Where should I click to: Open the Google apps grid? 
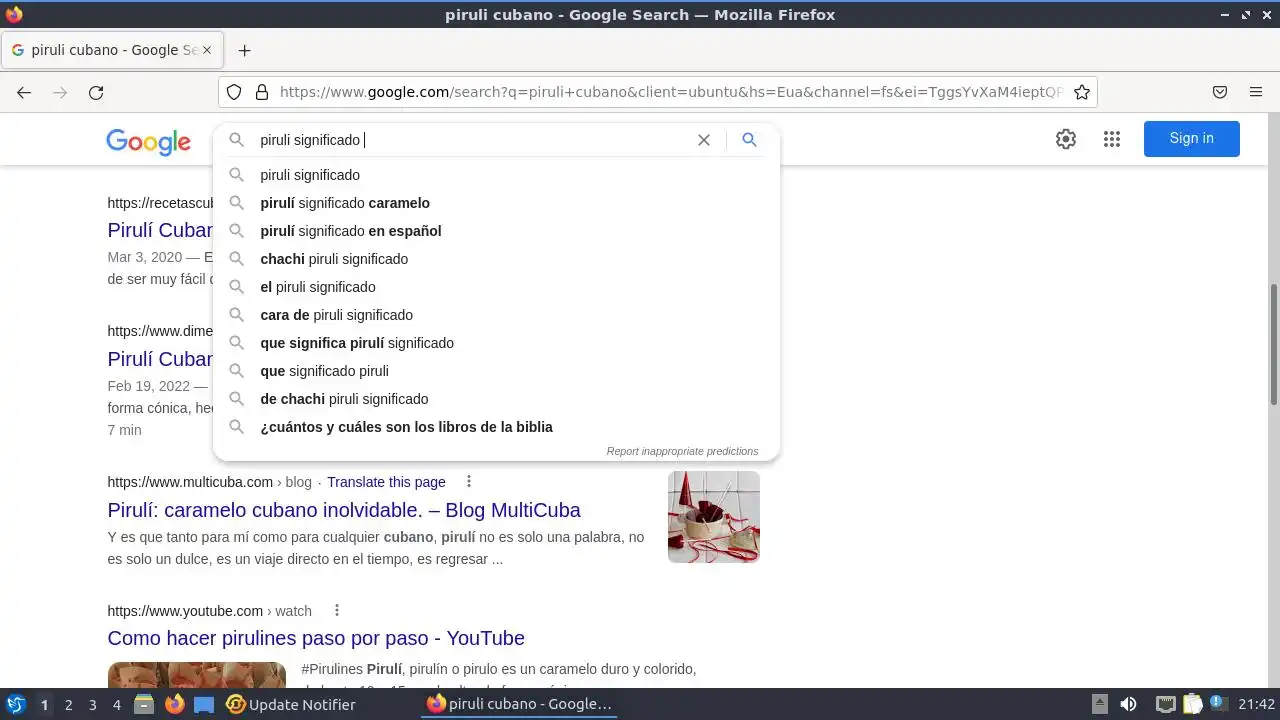pos(1112,139)
